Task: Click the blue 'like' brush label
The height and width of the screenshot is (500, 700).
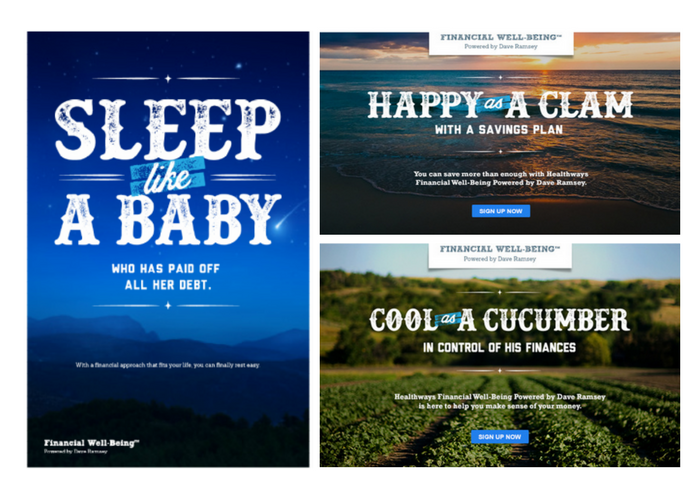Action: (168, 176)
